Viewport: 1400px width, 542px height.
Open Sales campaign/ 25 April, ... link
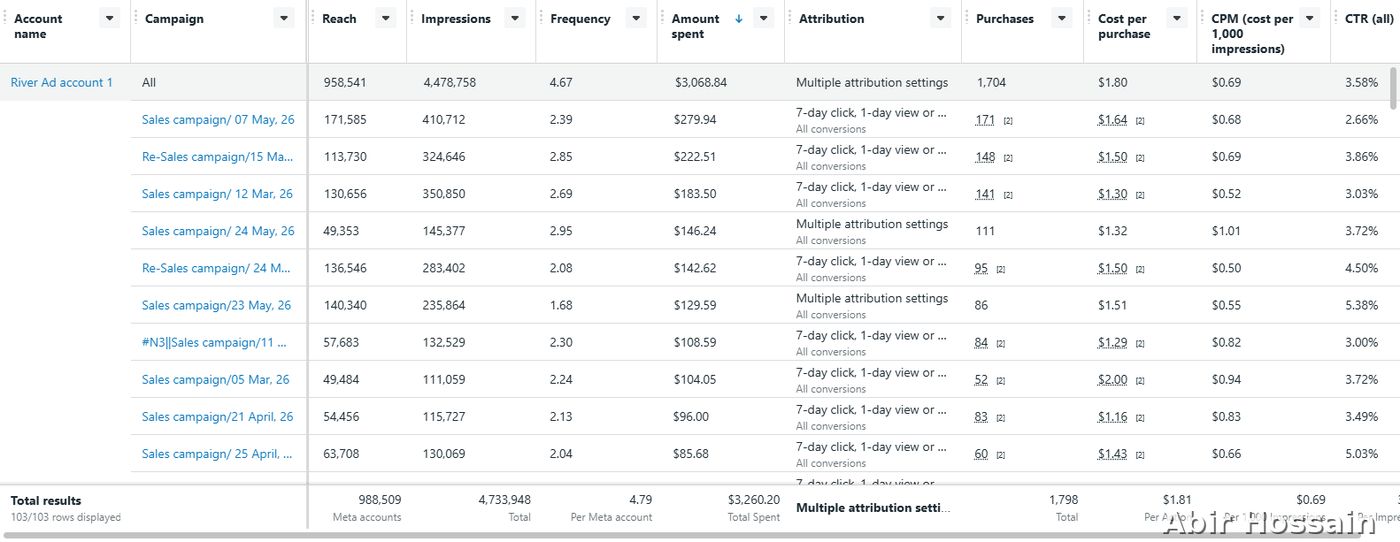tap(218, 454)
